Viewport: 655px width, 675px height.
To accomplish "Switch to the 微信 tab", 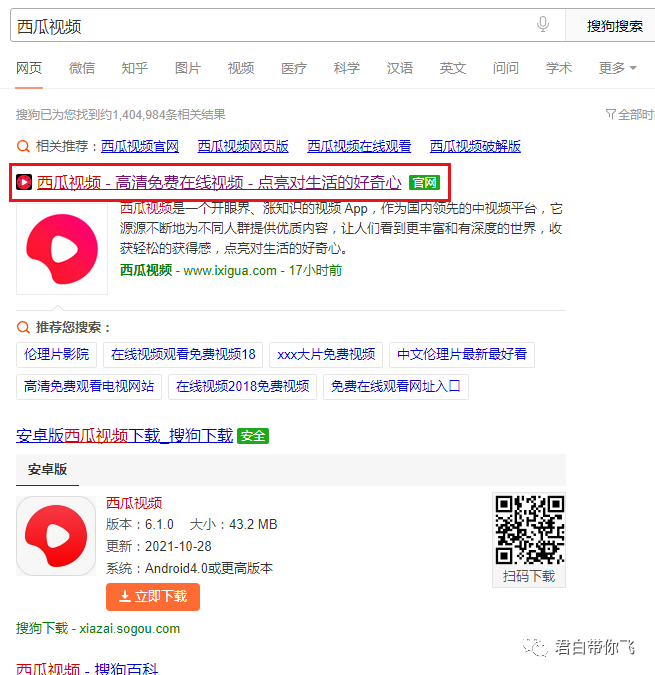I will coord(82,68).
